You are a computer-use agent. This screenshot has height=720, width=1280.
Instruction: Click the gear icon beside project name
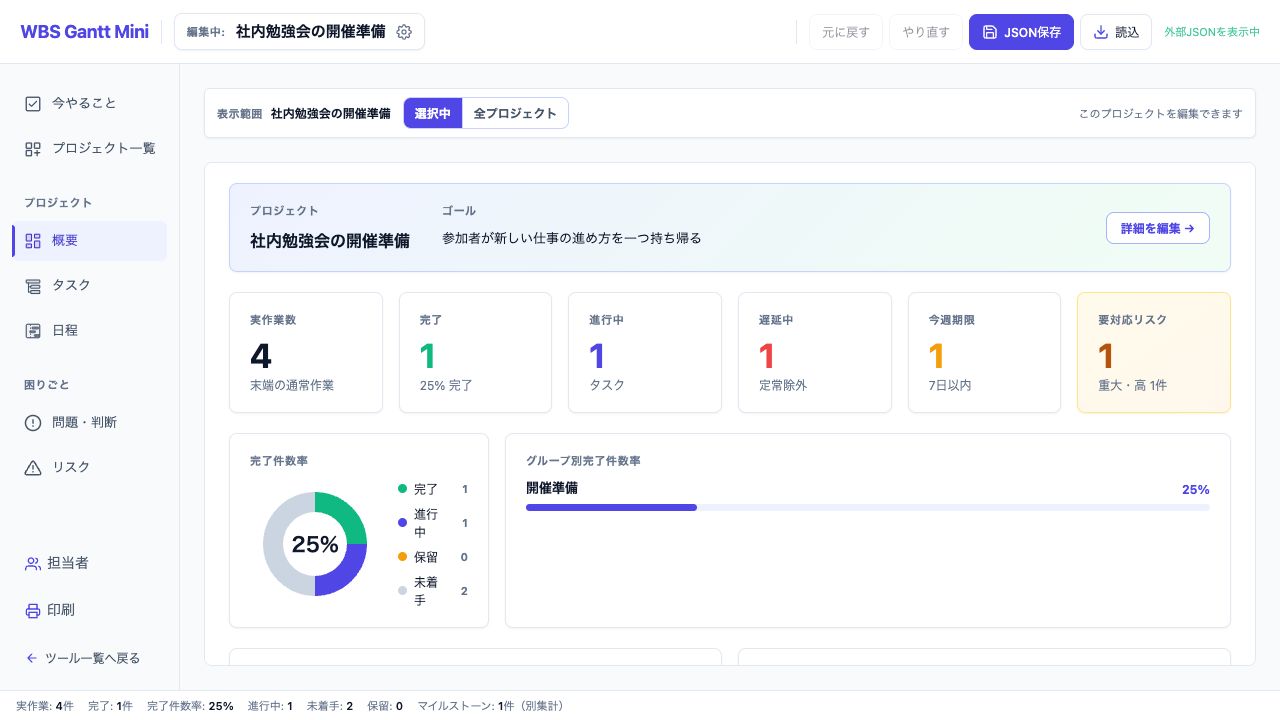point(404,32)
